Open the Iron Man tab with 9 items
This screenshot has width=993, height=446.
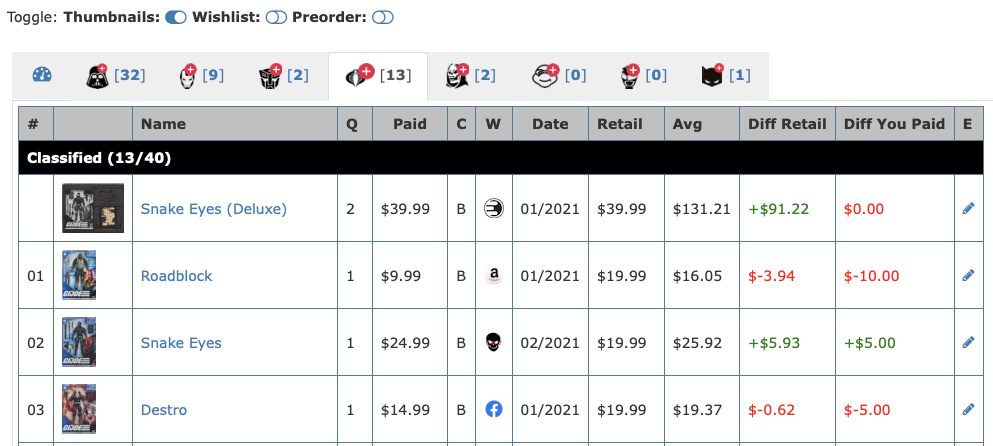pos(200,75)
